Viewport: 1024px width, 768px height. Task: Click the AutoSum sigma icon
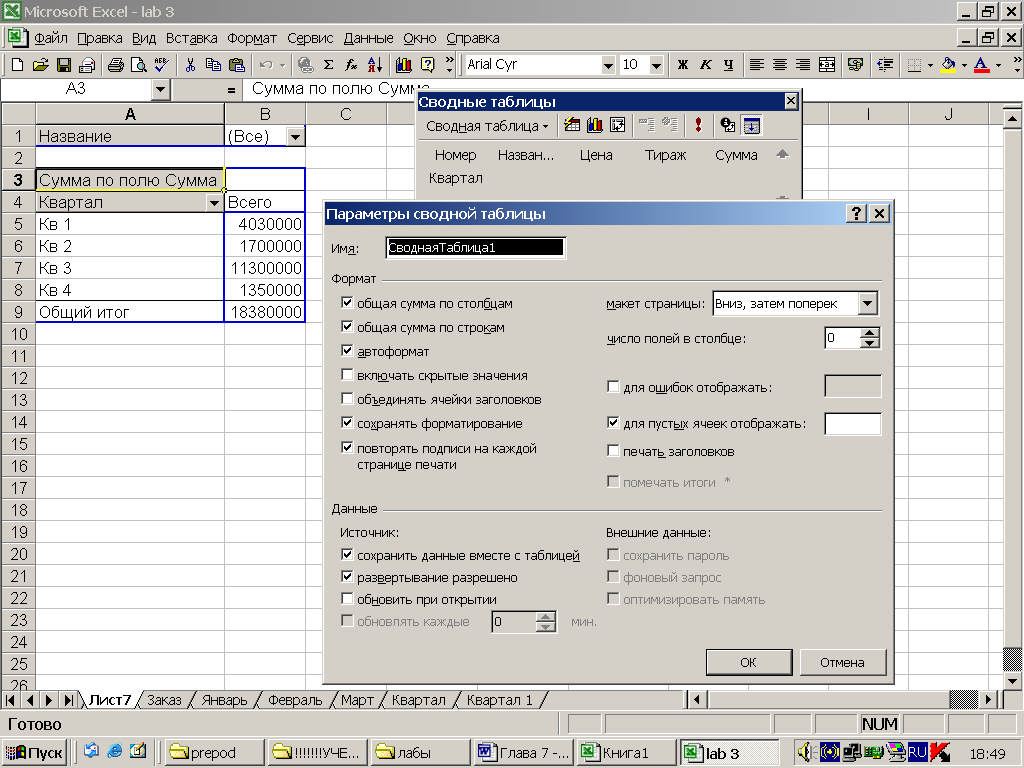click(x=328, y=65)
